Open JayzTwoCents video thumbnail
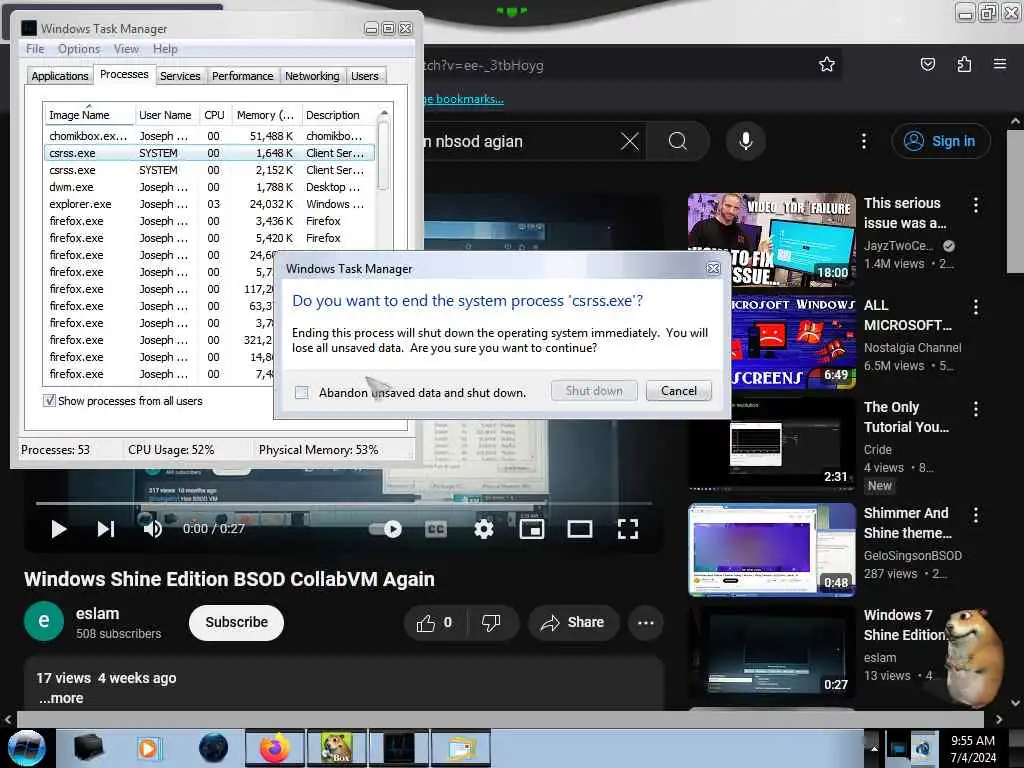The image size is (1024, 768). point(771,240)
